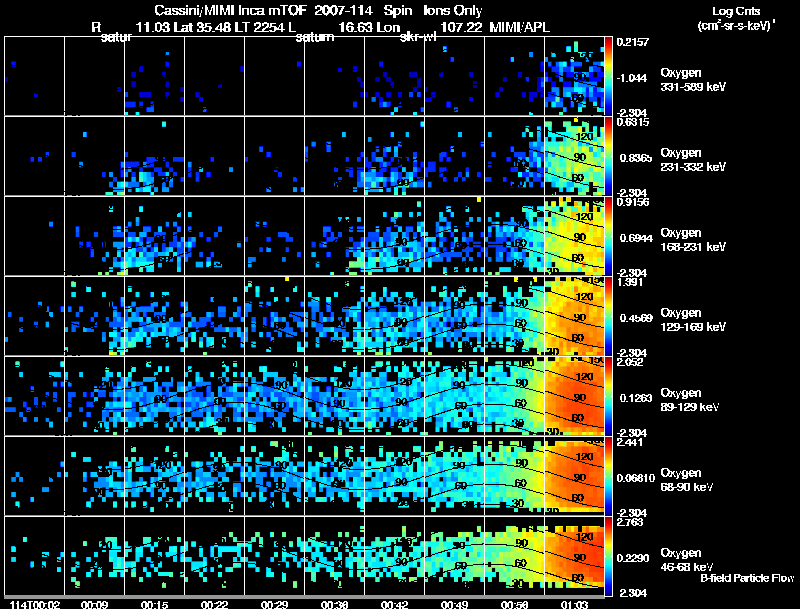Select the Oxygen 68-90 keV label
Image resolution: width=800 pixels, height=609 pixels.
(x=687, y=480)
